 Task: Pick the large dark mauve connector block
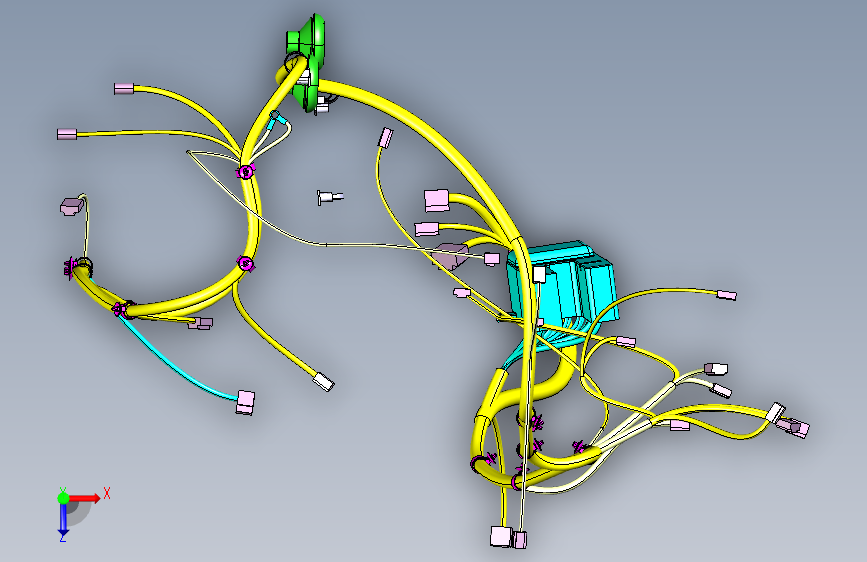pos(450,257)
